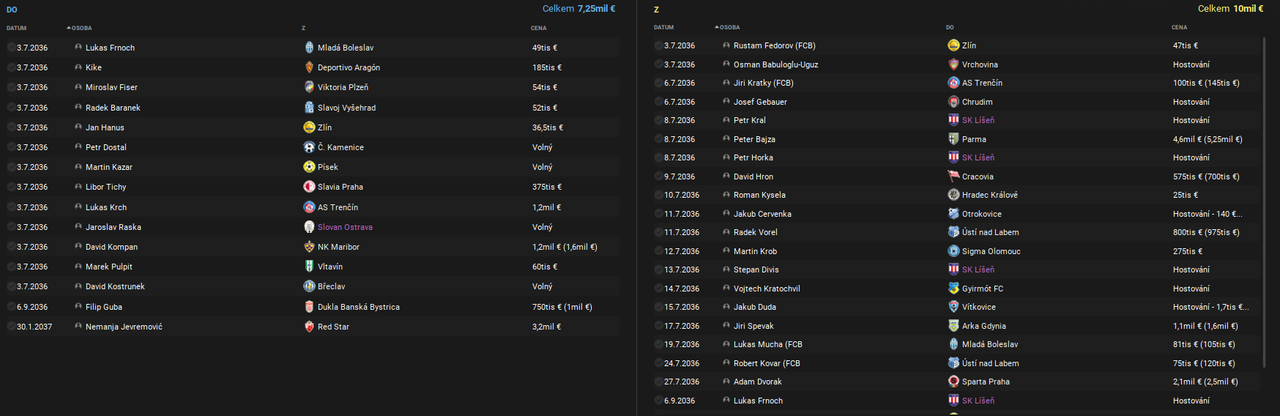
Task: Sort the incoming transfers by CENA header
Action: pyautogui.click(x=540, y=28)
